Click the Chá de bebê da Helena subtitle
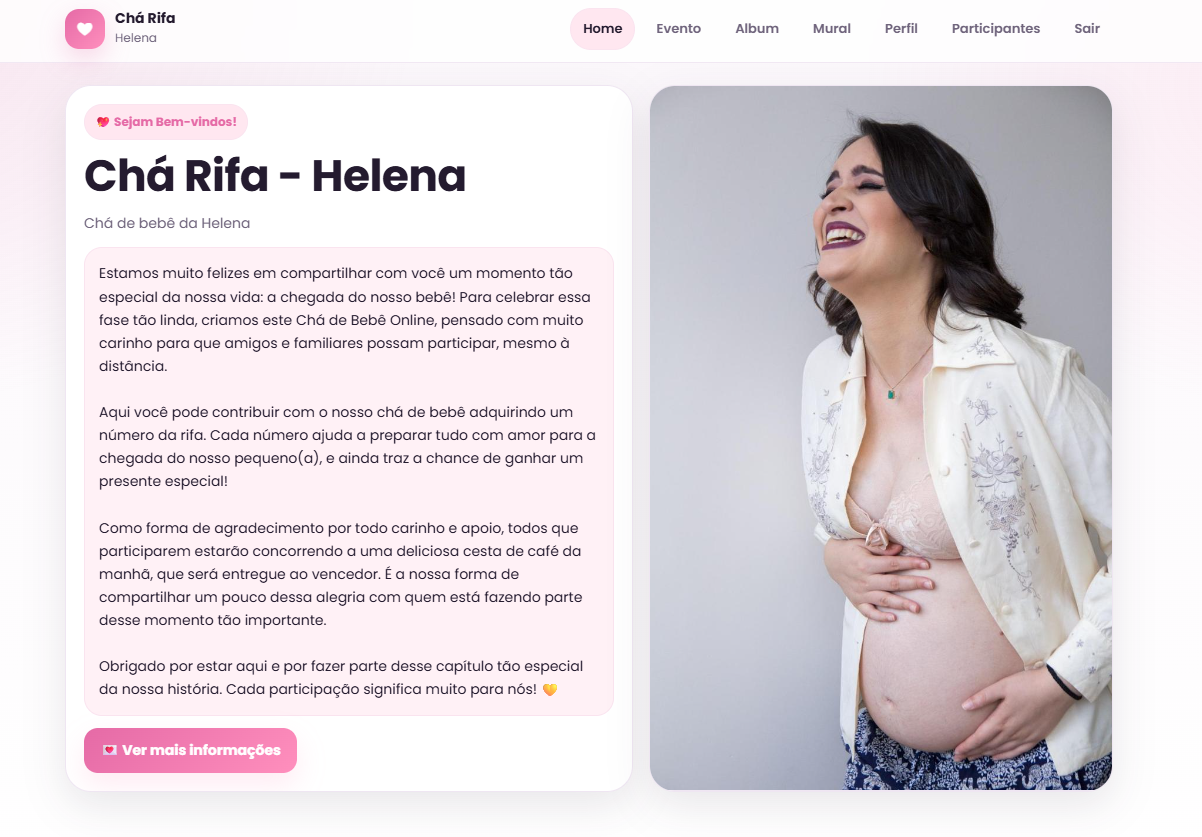Image resolution: width=1202 pixels, height=837 pixels. click(x=167, y=223)
